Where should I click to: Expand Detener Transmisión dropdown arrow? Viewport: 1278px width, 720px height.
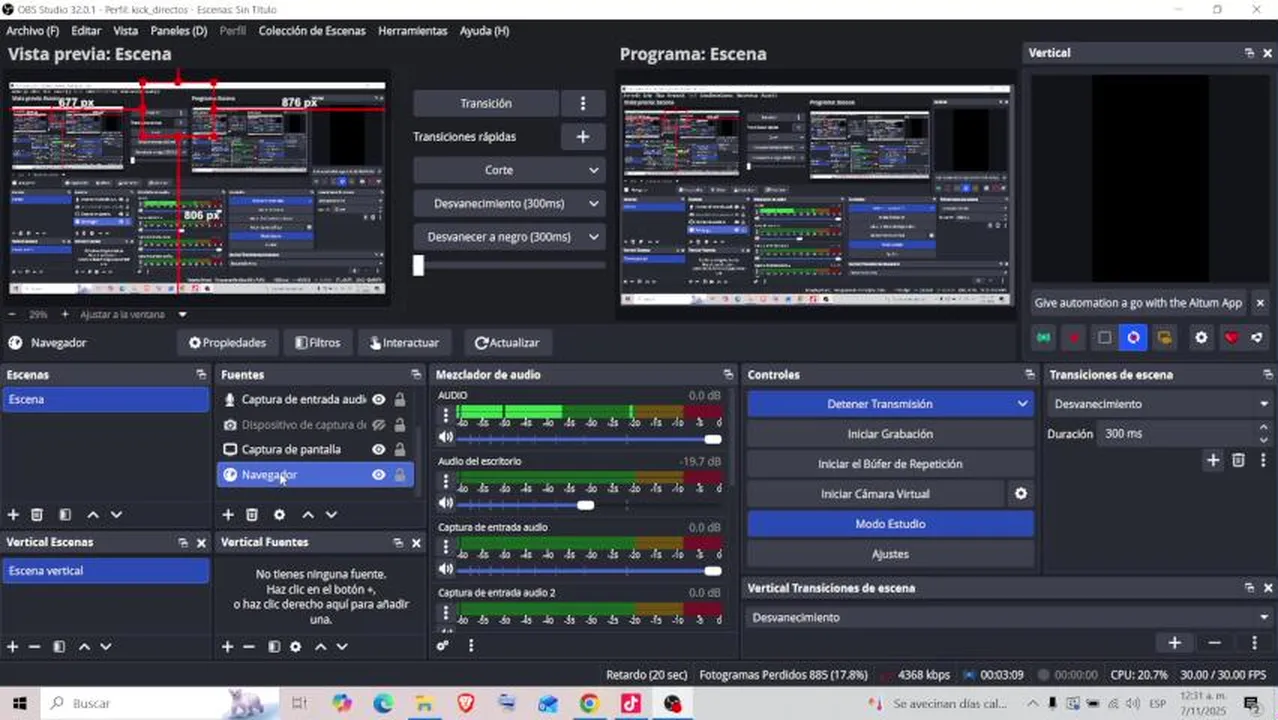coord(1022,404)
